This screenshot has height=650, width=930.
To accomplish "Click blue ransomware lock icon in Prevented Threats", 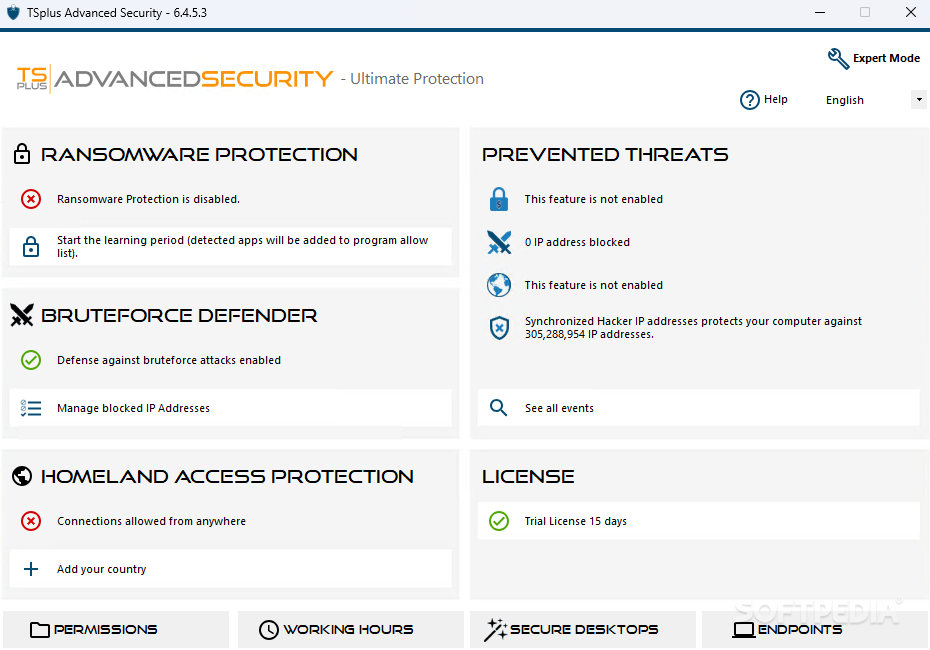I will click(x=499, y=199).
